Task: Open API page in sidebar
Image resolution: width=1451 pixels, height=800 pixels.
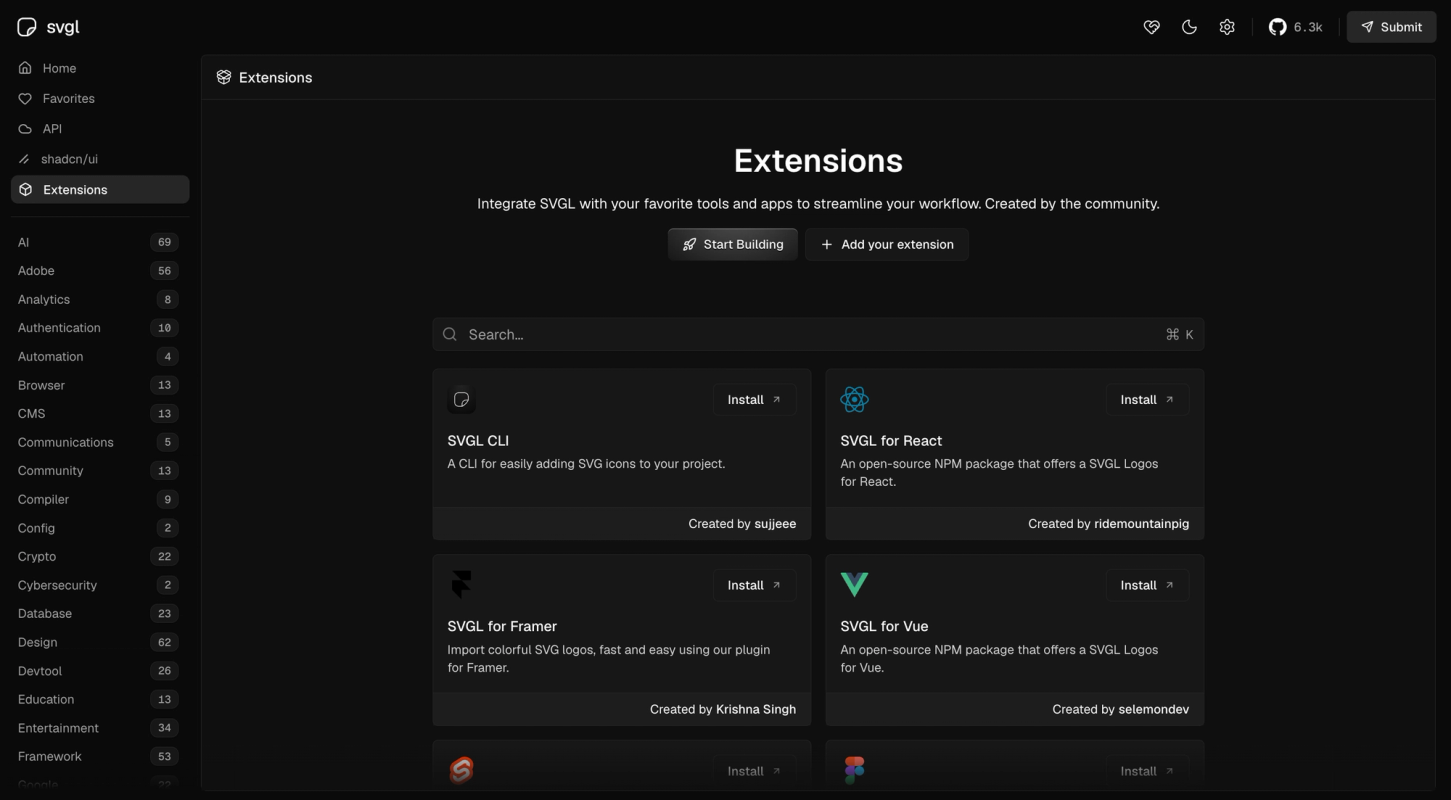Action: (x=100, y=129)
